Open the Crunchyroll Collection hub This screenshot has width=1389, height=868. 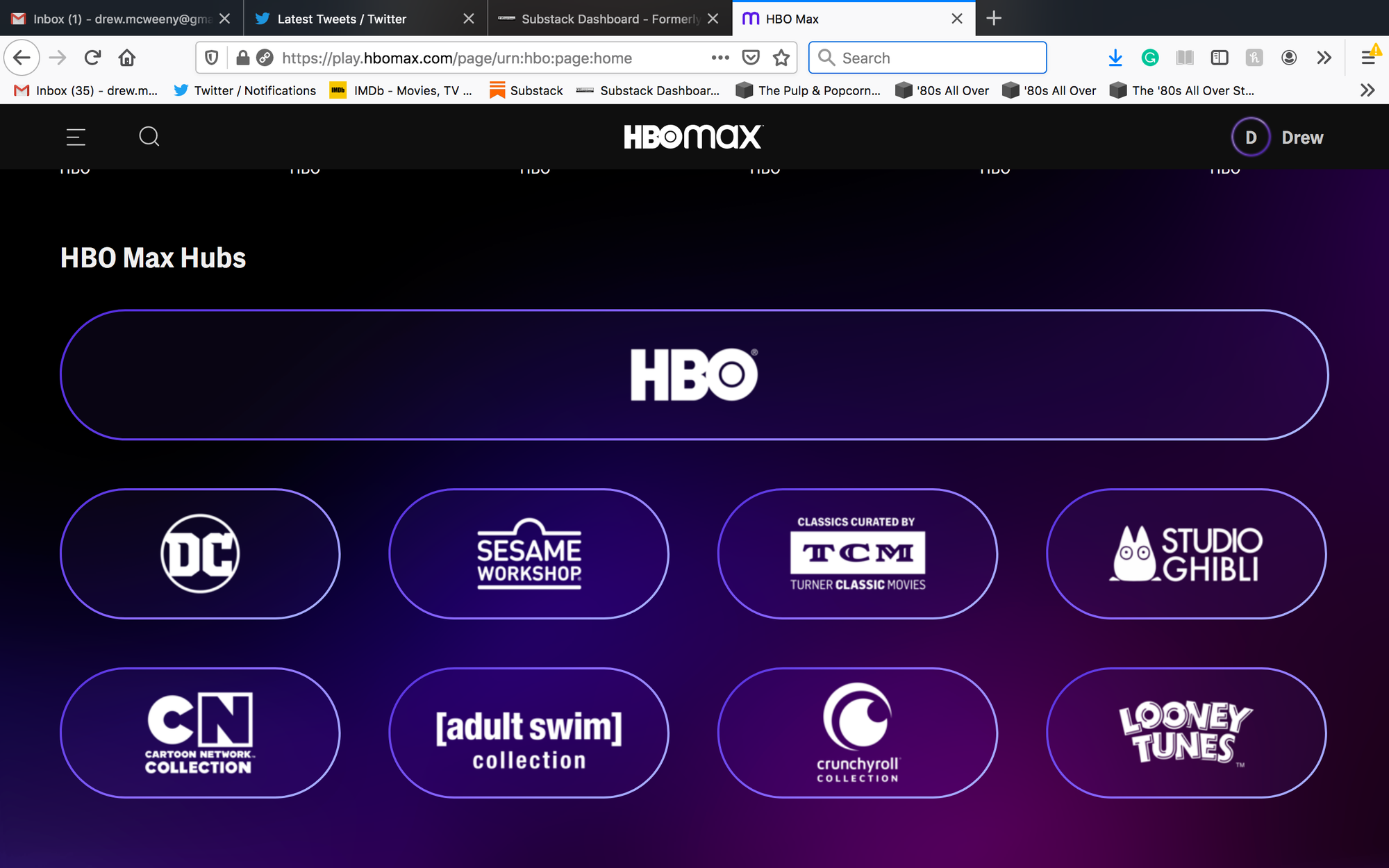pyautogui.click(x=857, y=733)
